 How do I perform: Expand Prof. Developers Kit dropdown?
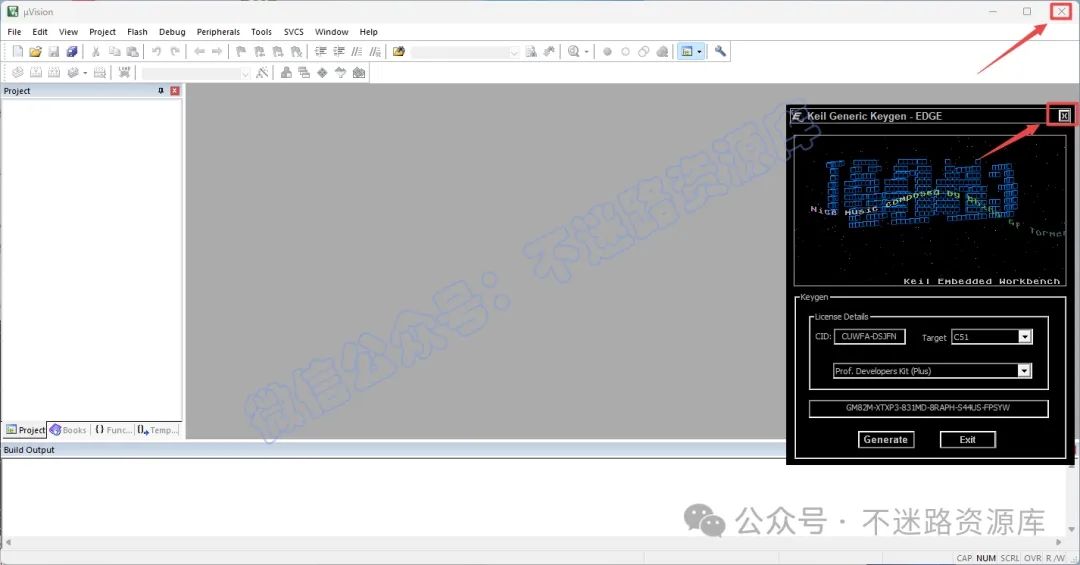[1024, 371]
